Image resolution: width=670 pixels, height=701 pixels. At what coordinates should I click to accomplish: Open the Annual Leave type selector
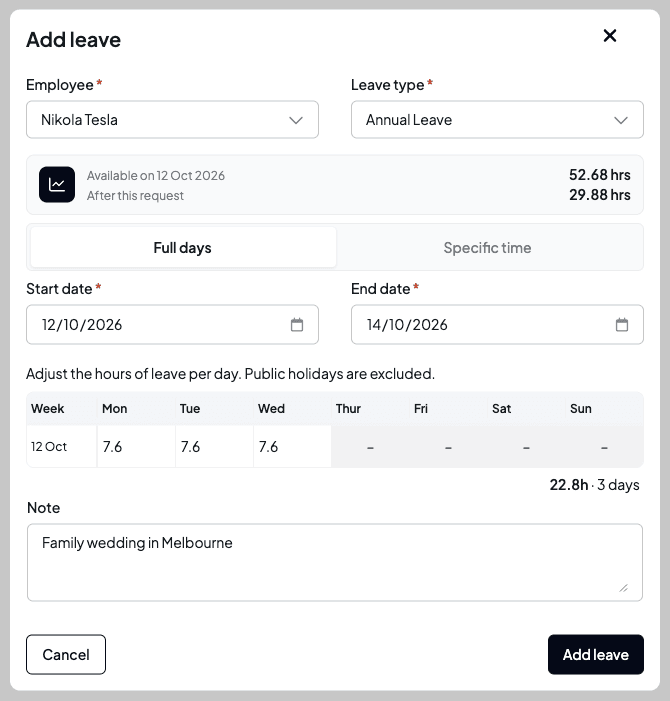pos(497,120)
